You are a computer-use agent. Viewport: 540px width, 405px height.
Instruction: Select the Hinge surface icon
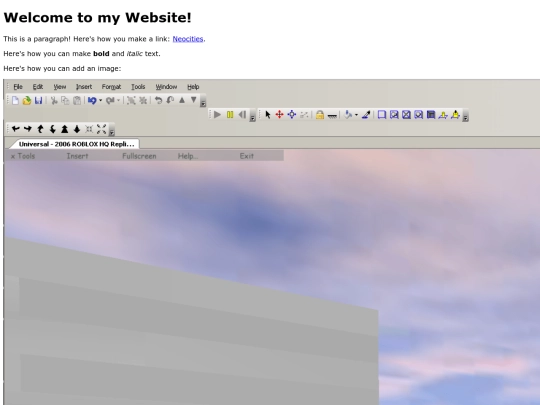point(443,115)
